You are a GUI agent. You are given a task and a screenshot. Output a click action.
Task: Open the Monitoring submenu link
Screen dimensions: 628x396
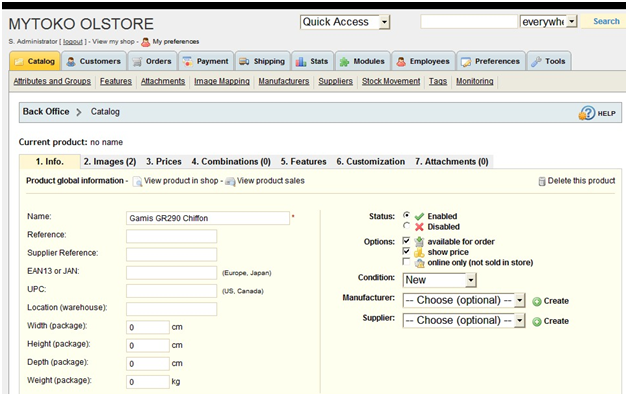tap(475, 81)
